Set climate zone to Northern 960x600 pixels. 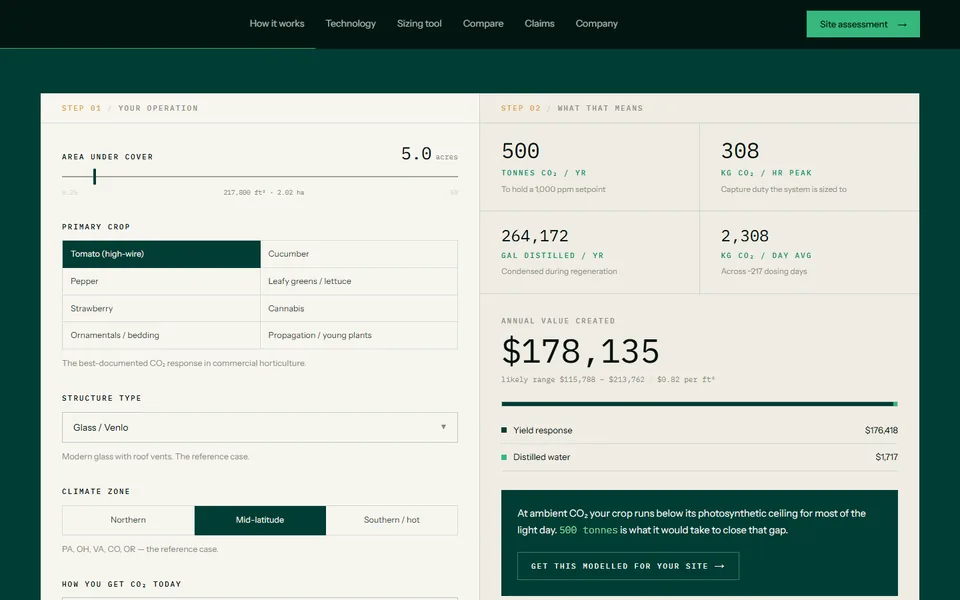(128, 520)
